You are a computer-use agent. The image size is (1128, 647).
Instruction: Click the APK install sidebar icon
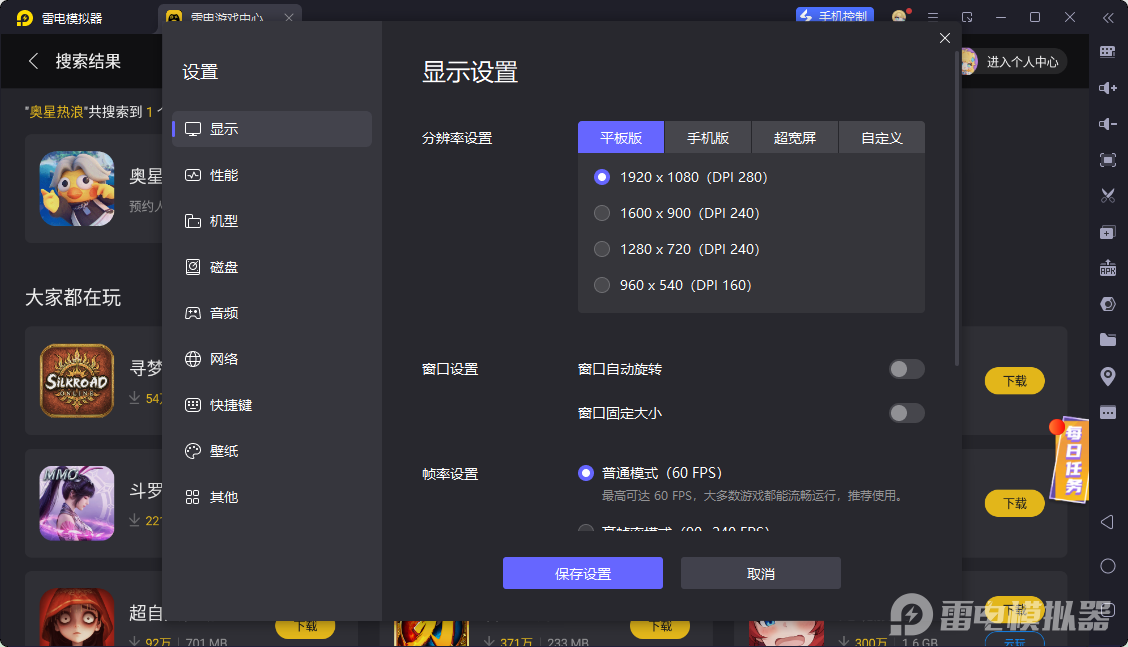pyautogui.click(x=1107, y=268)
